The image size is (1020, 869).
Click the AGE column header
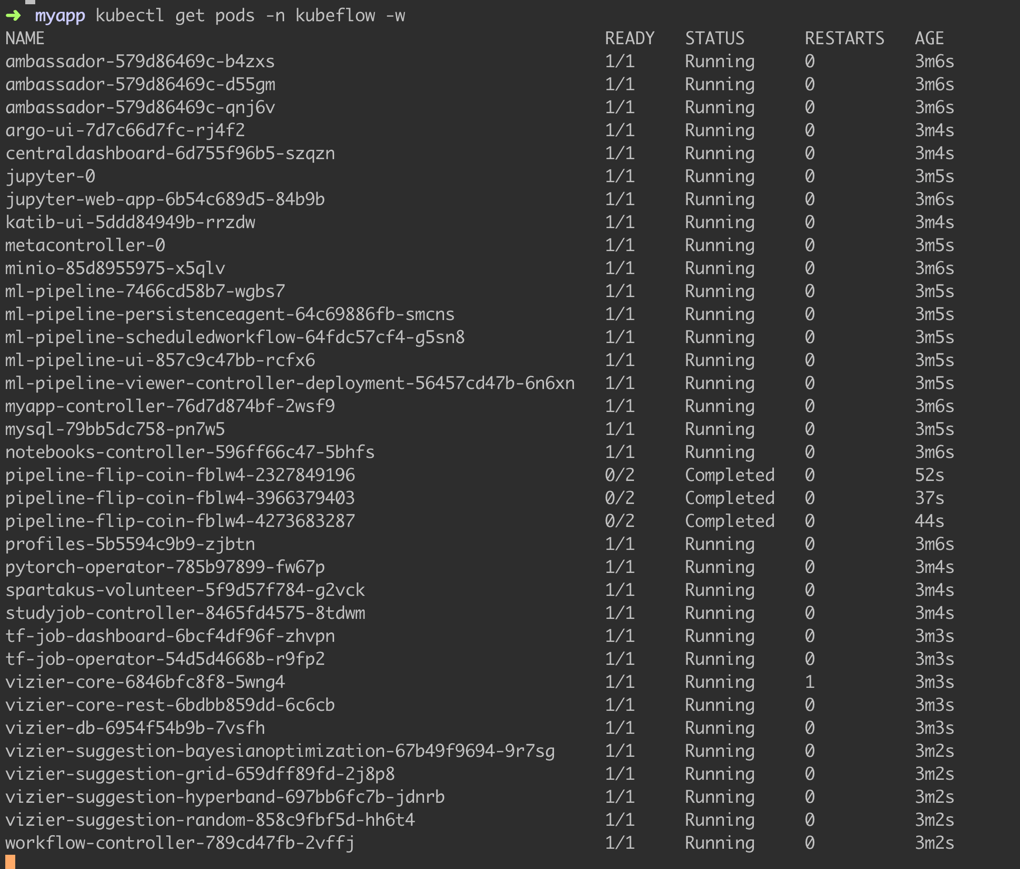coord(929,39)
